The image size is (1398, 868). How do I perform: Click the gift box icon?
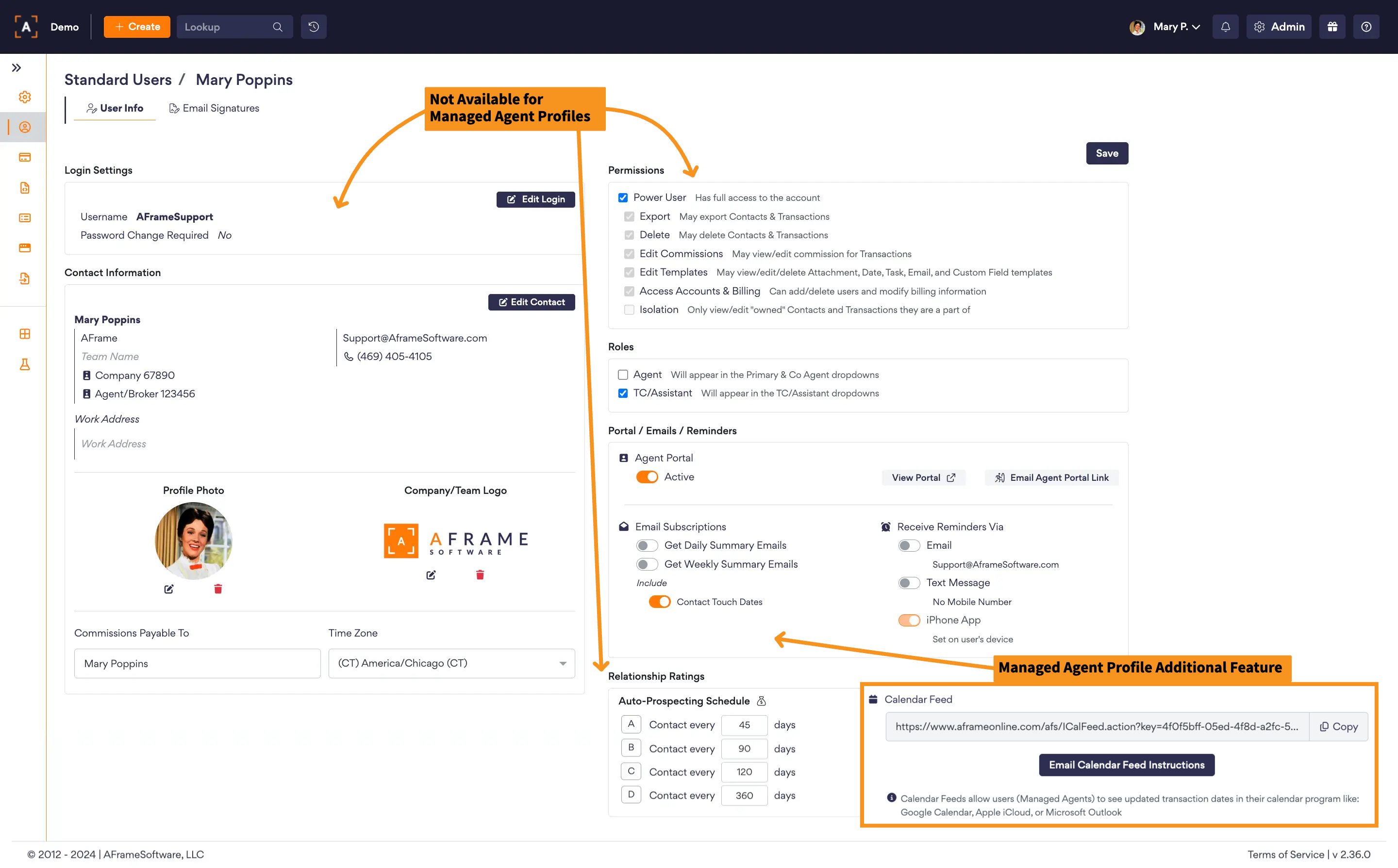coord(1332,27)
